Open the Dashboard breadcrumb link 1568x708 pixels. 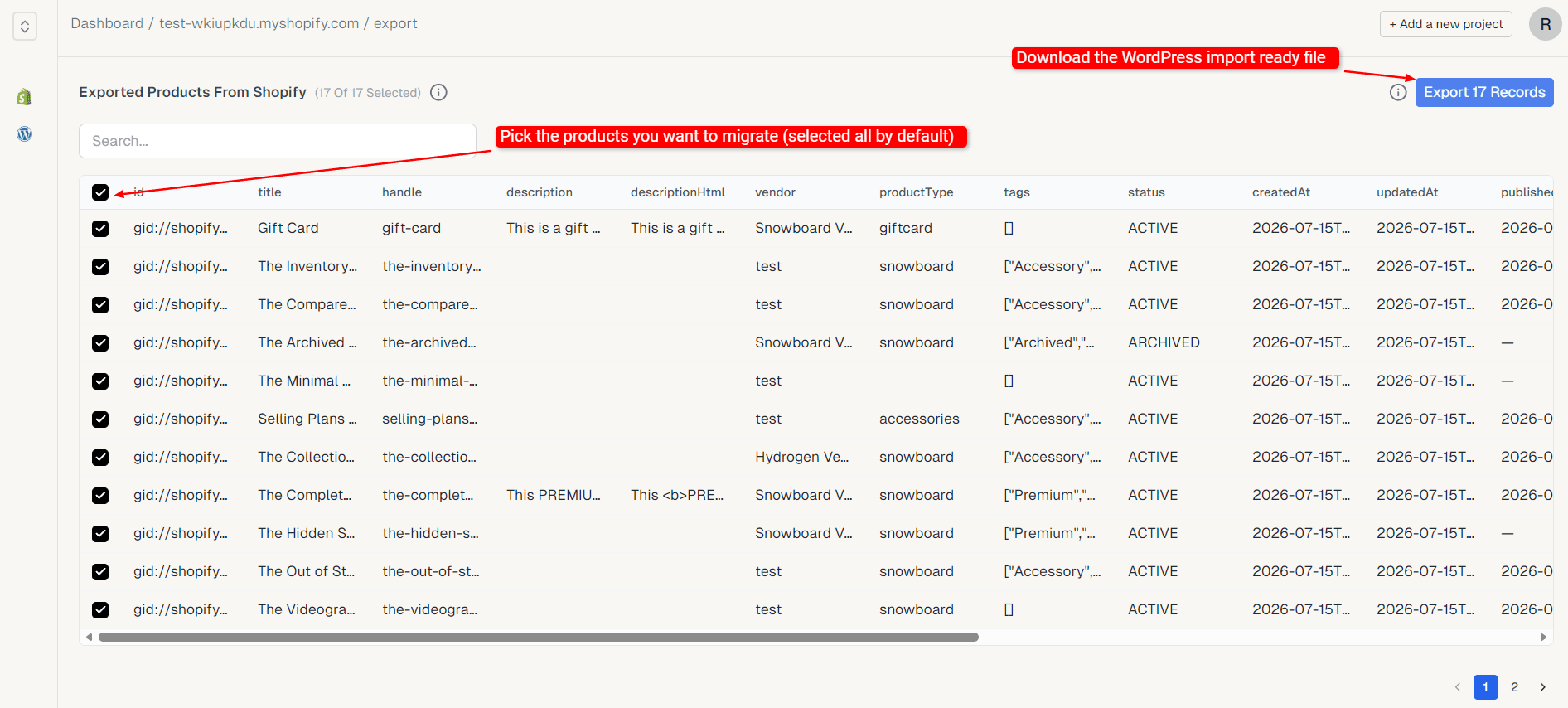[107, 23]
